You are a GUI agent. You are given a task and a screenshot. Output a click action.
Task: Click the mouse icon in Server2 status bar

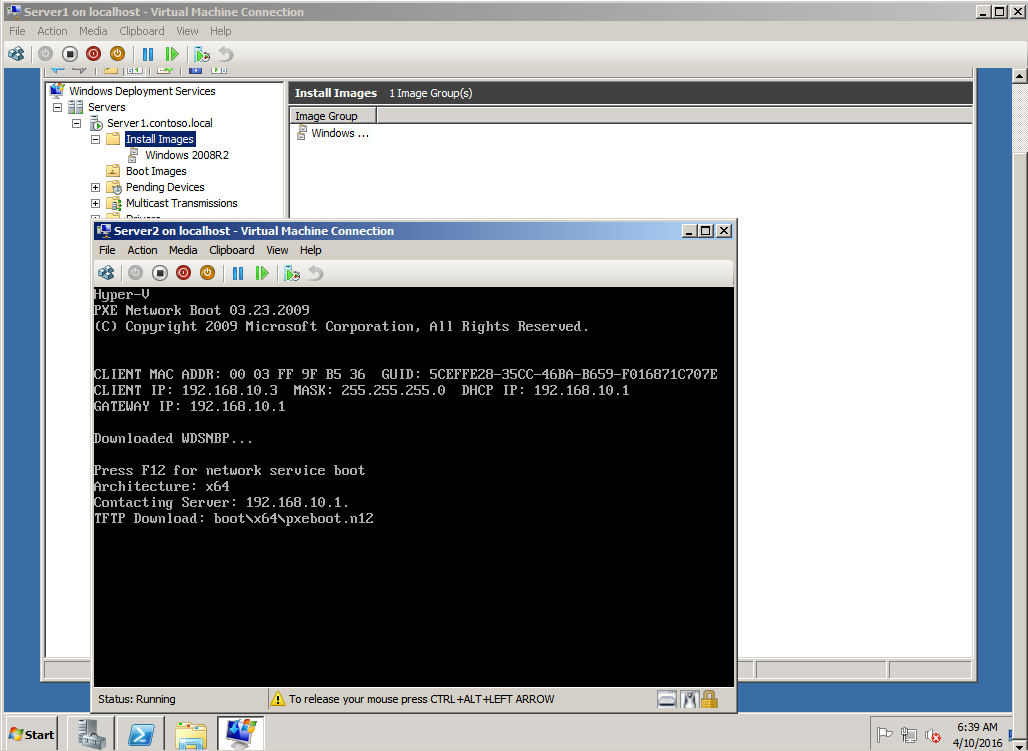pyautogui.click(x=688, y=699)
